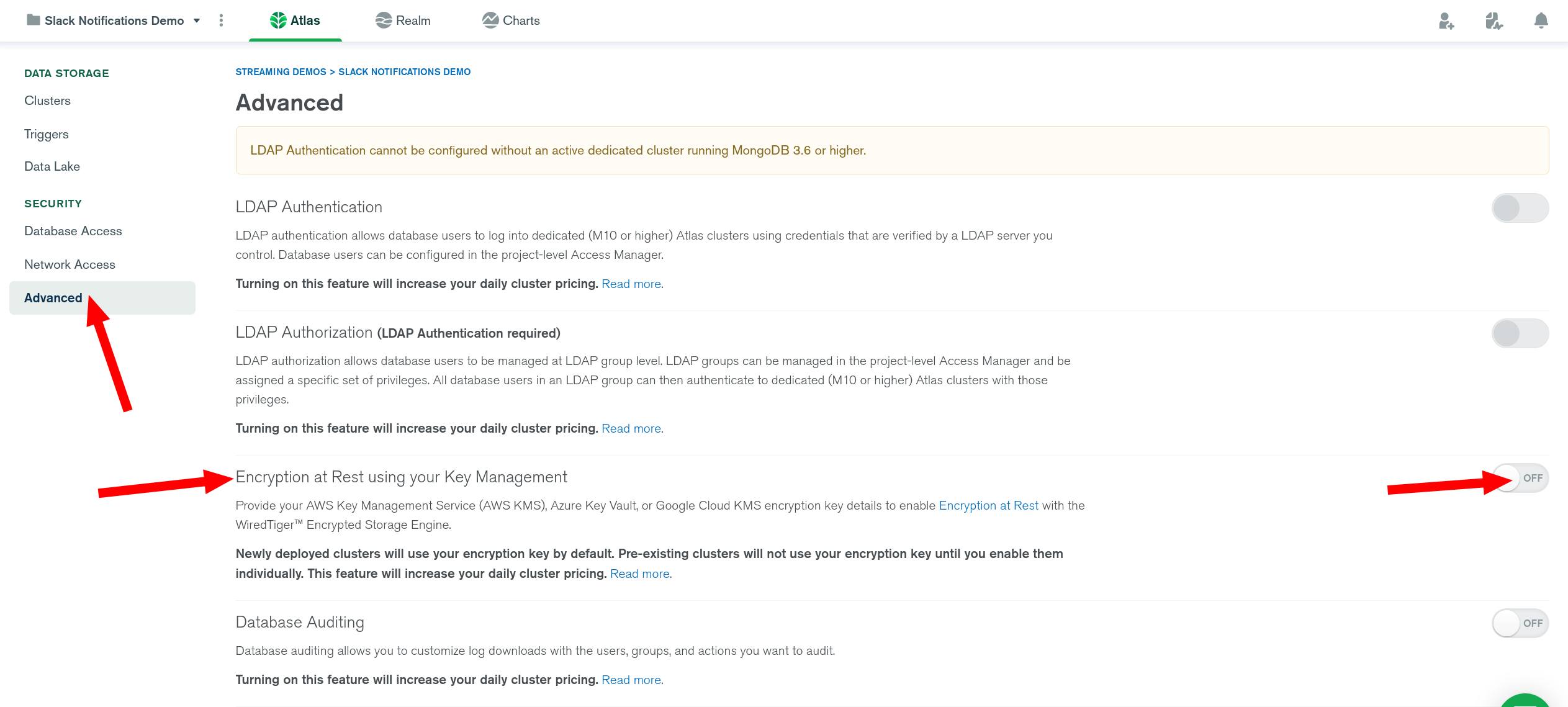Screen dimensions: 1568x707
Task: Toggle Encryption at Rest switch
Action: 1520,478
